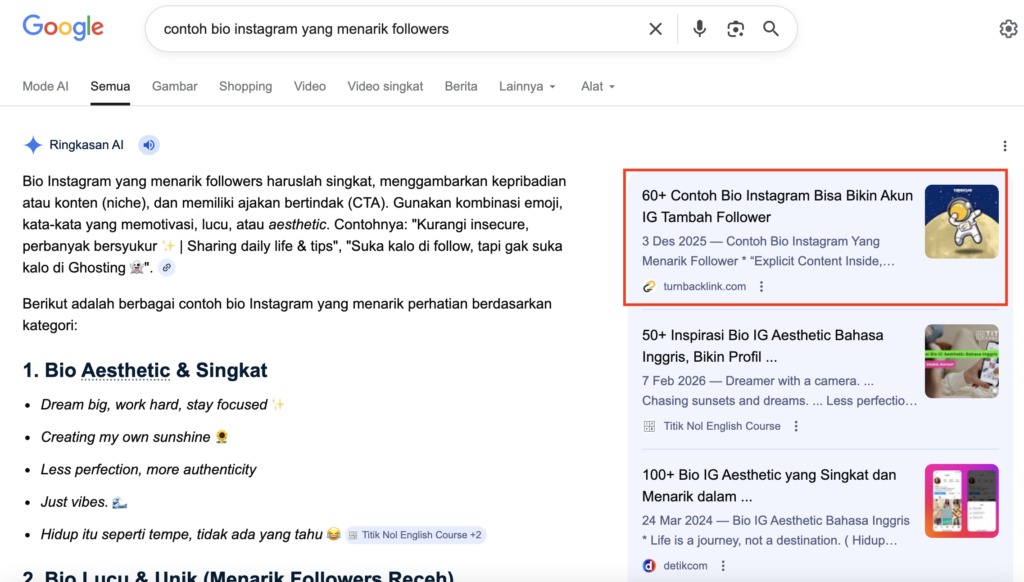Click '24 Mar 2024' snippet text
Screen dimensions: 1024x582
pyautogui.click(x=677, y=521)
